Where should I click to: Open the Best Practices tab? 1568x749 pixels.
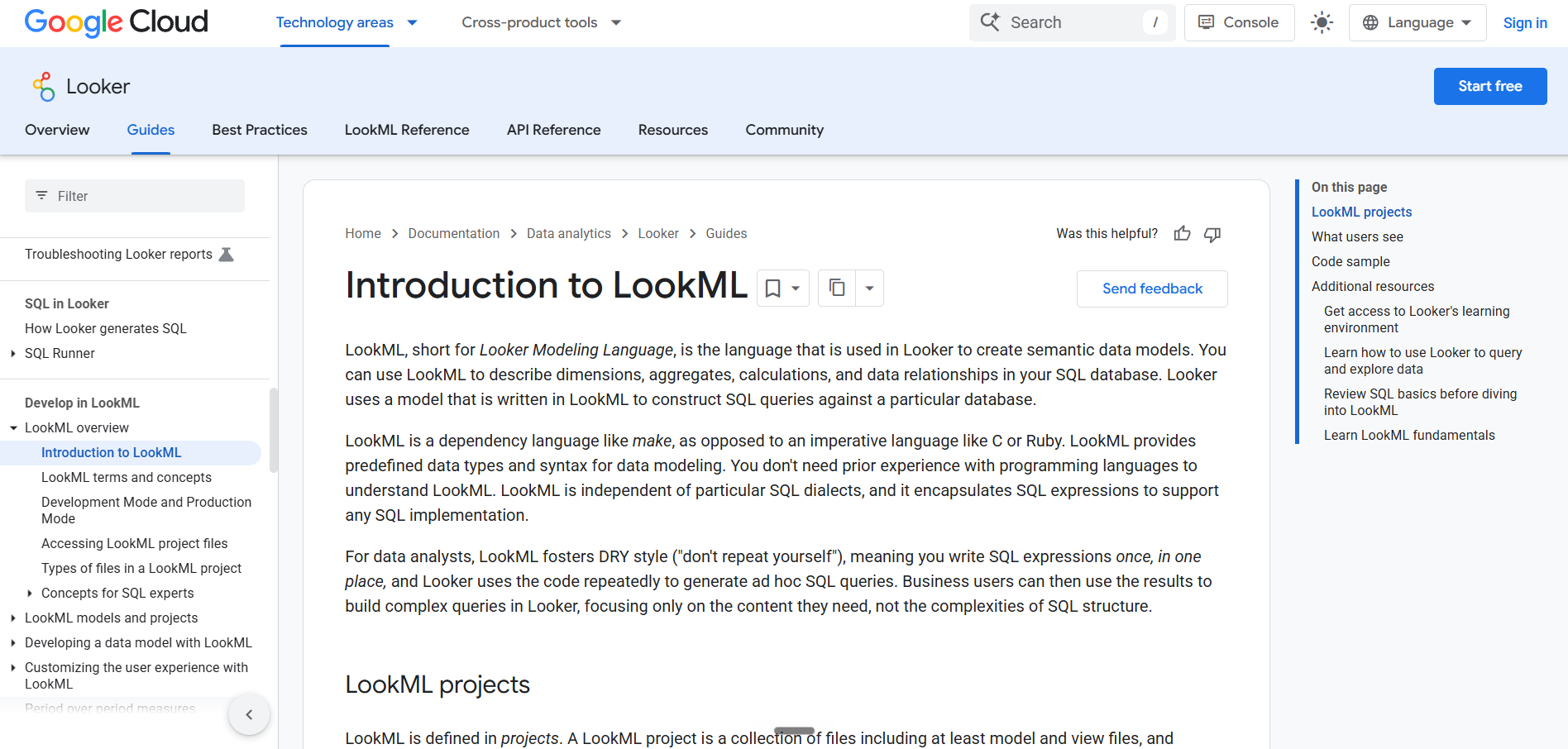click(x=260, y=130)
